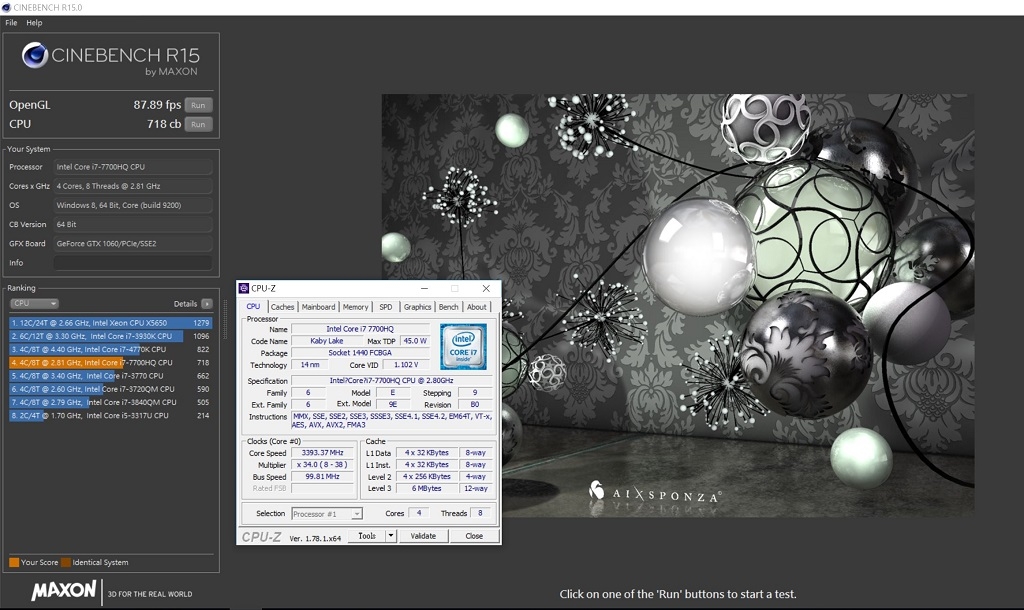1024x610 pixels.
Task: Click the orange Your Score legend swatch
Action: click(14, 562)
